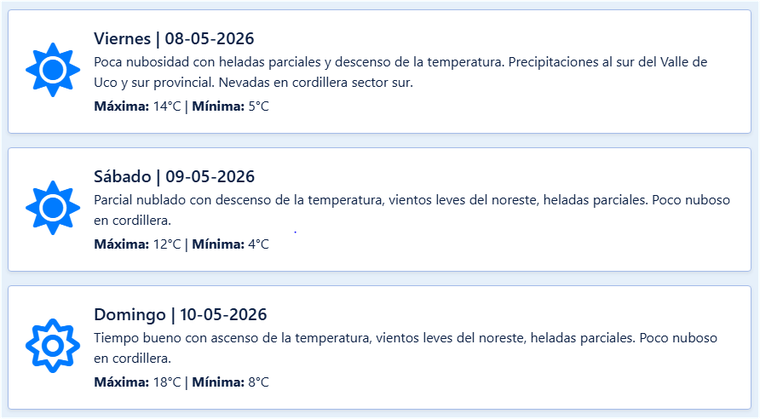760x419 pixels.
Task: Click the Viernes forecast description text
Action: pos(400,72)
